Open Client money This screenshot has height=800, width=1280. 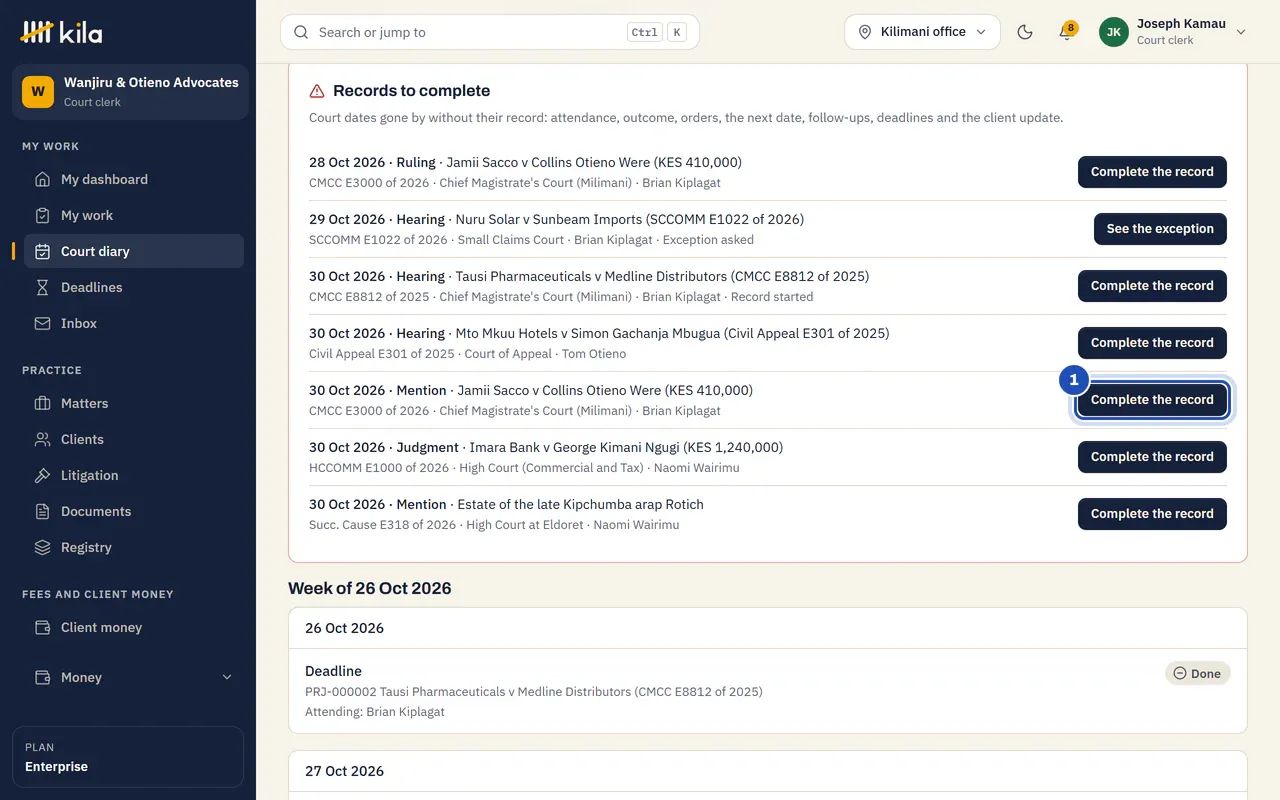[134, 627]
